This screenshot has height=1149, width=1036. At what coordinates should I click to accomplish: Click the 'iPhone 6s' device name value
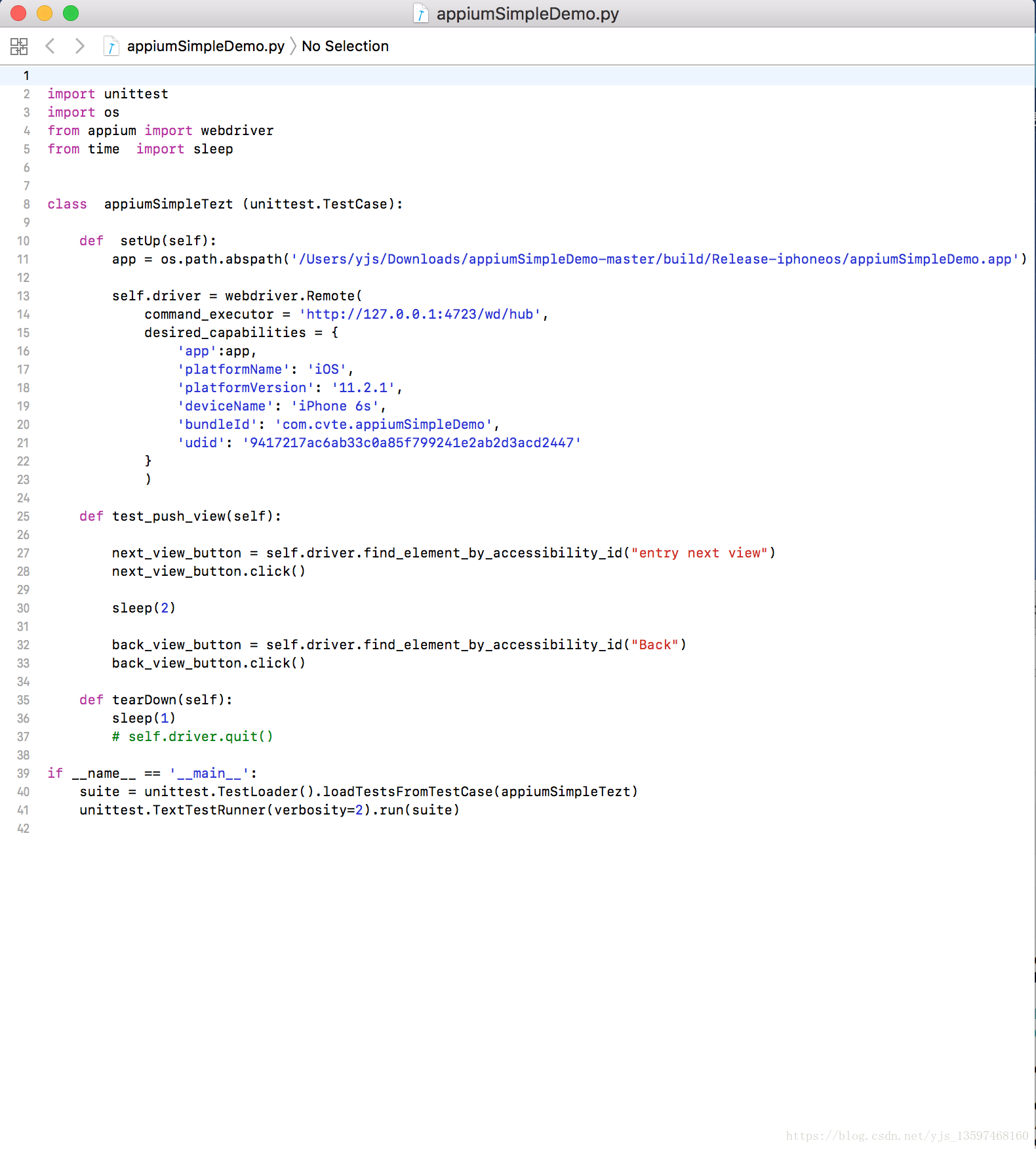pyautogui.click(x=334, y=406)
